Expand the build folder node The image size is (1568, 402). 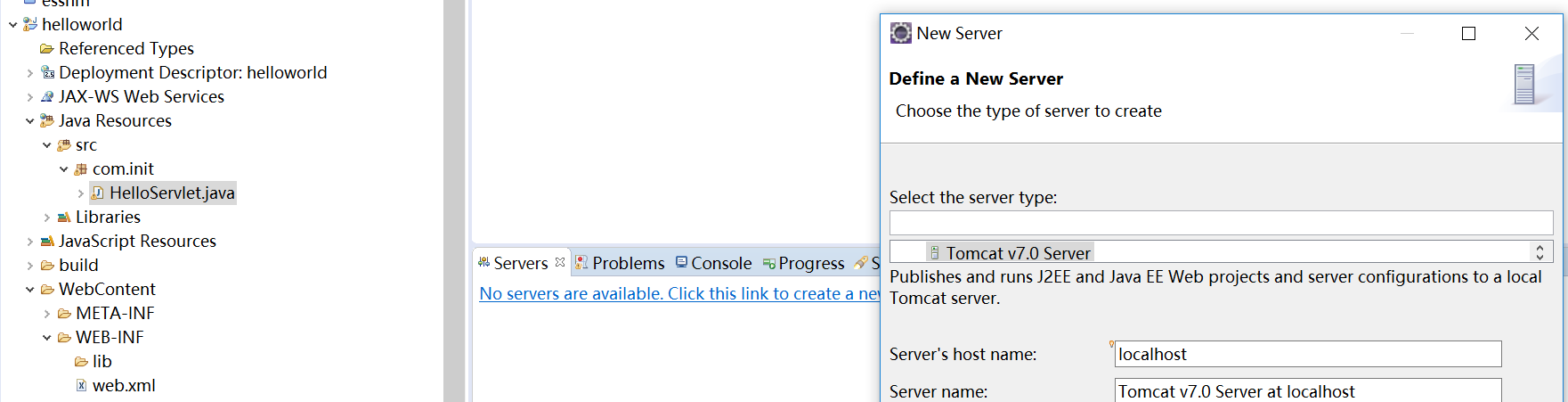pos(29,265)
